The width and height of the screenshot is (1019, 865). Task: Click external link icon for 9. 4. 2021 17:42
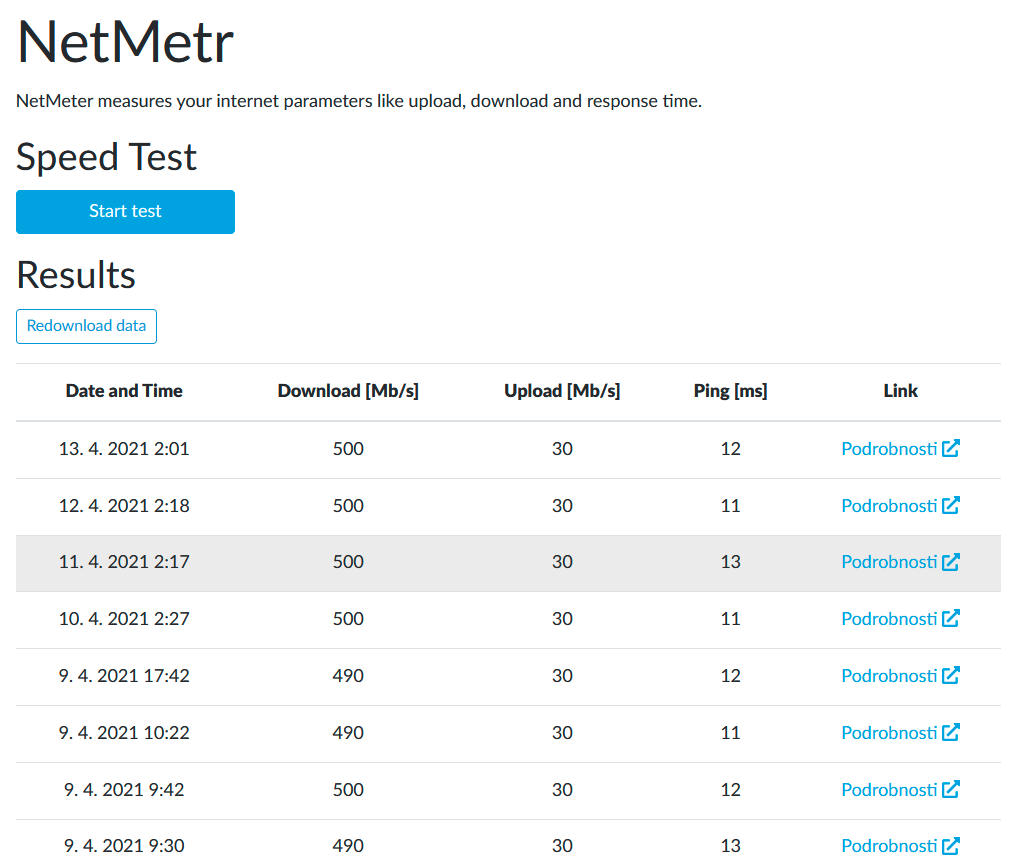tap(951, 676)
